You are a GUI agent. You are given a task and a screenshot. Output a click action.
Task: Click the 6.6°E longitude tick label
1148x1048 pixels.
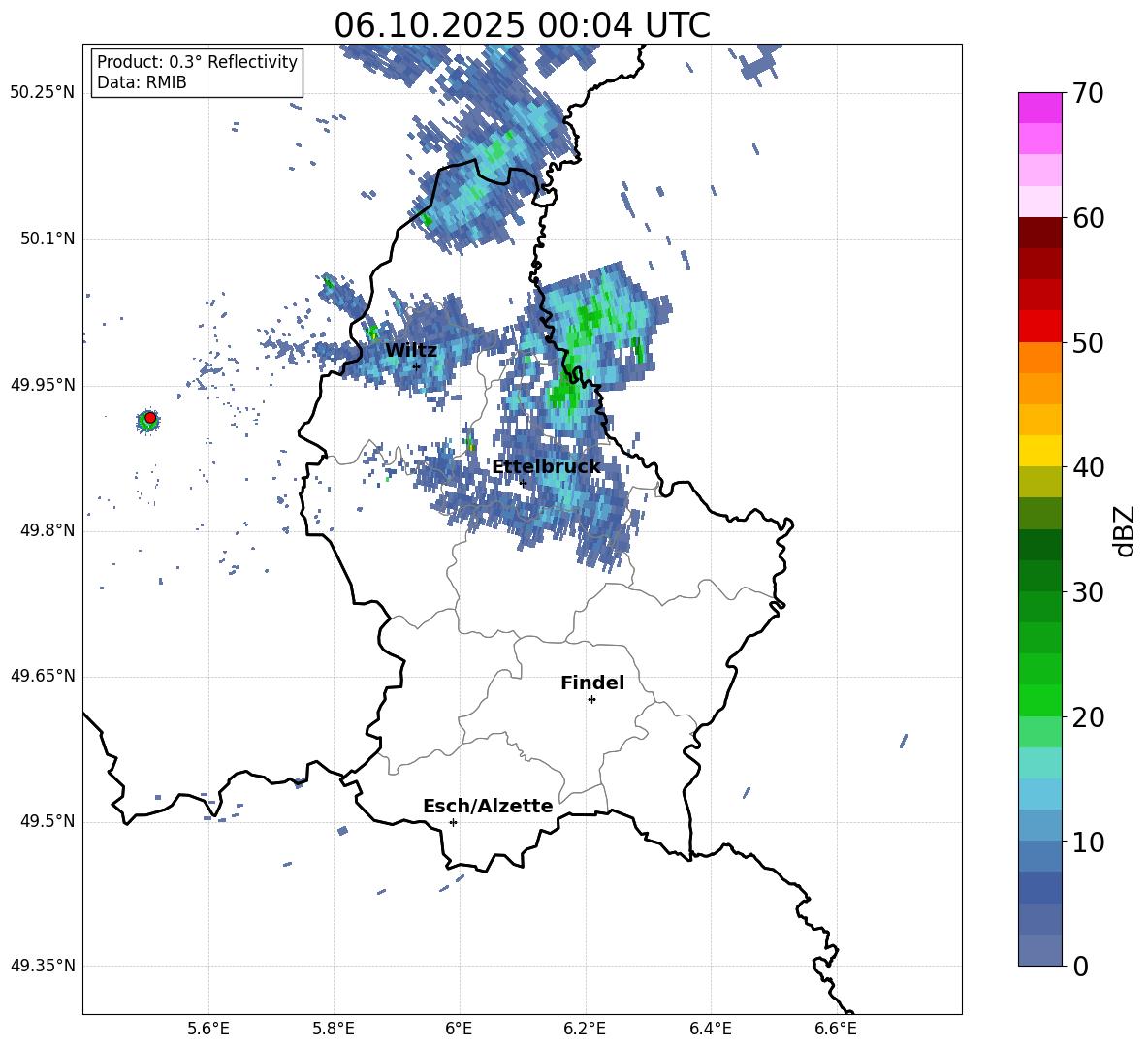(x=836, y=1029)
